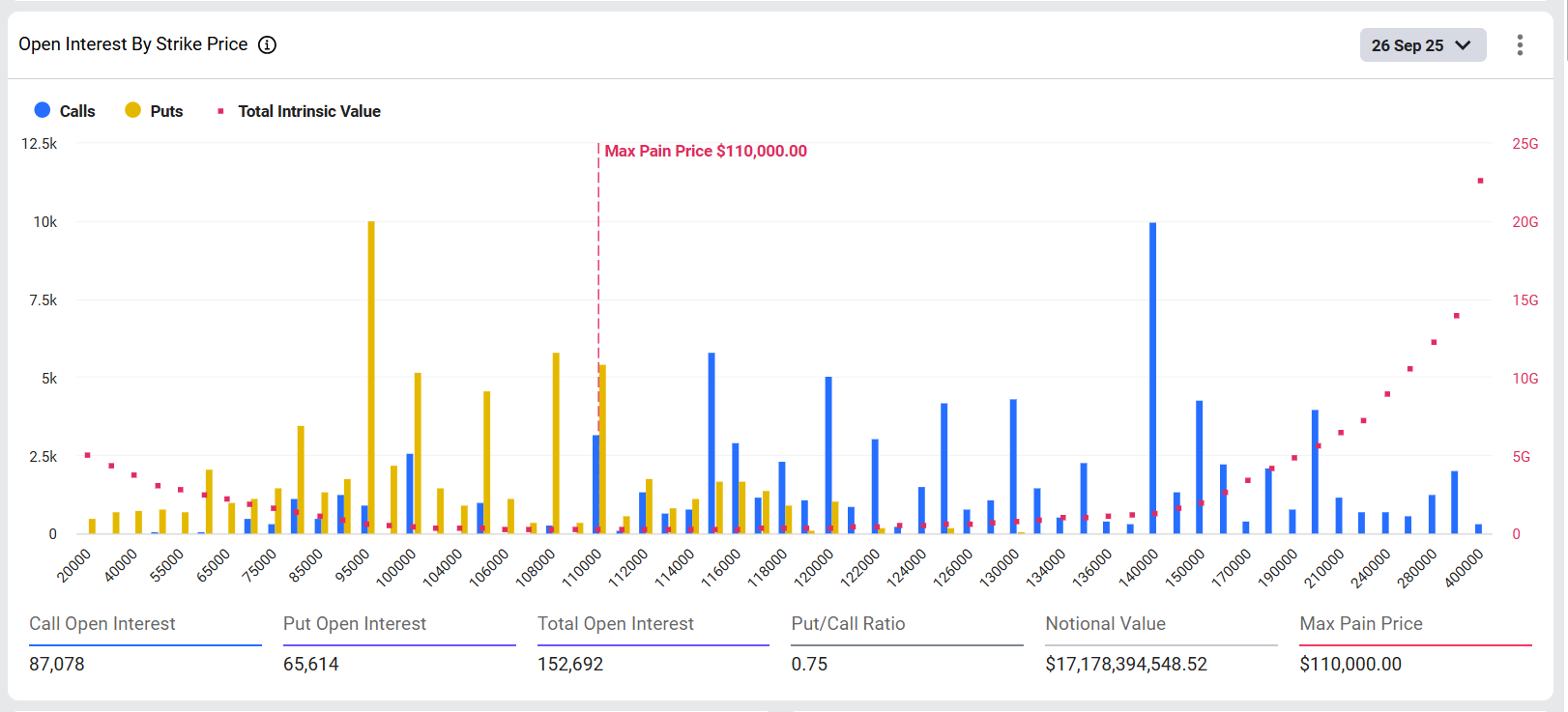Click the yellow Puts legend circle
1568x712 pixels.
[x=133, y=110]
